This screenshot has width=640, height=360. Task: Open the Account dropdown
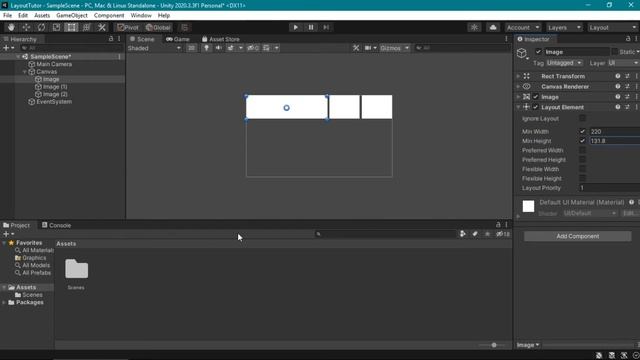(x=523, y=27)
